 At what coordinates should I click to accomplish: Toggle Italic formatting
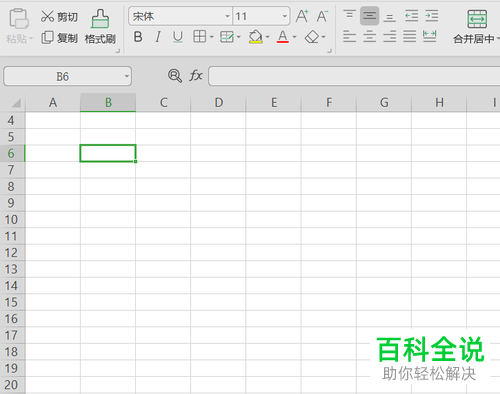[158, 37]
